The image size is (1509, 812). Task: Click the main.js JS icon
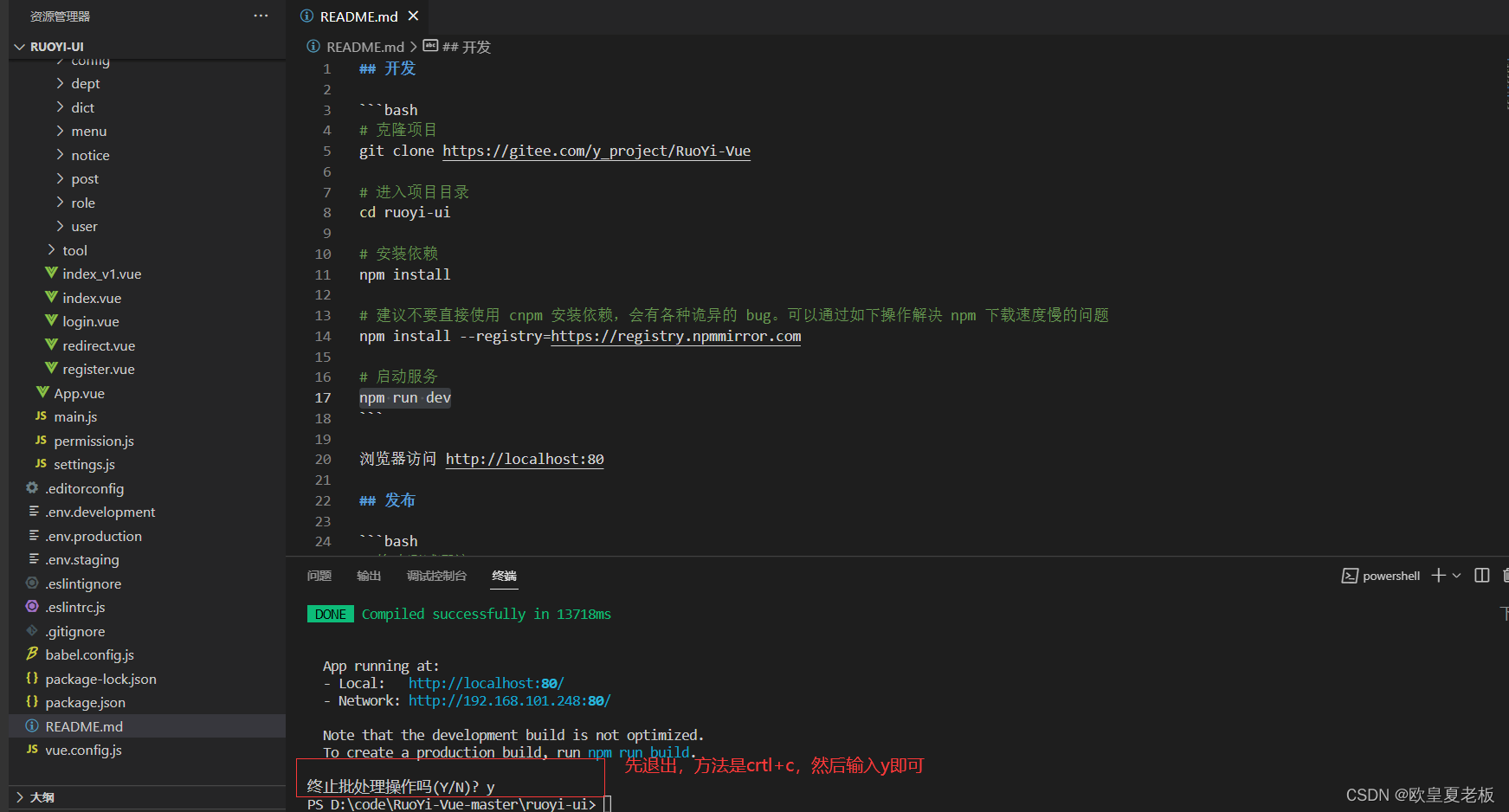[x=41, y=416]
